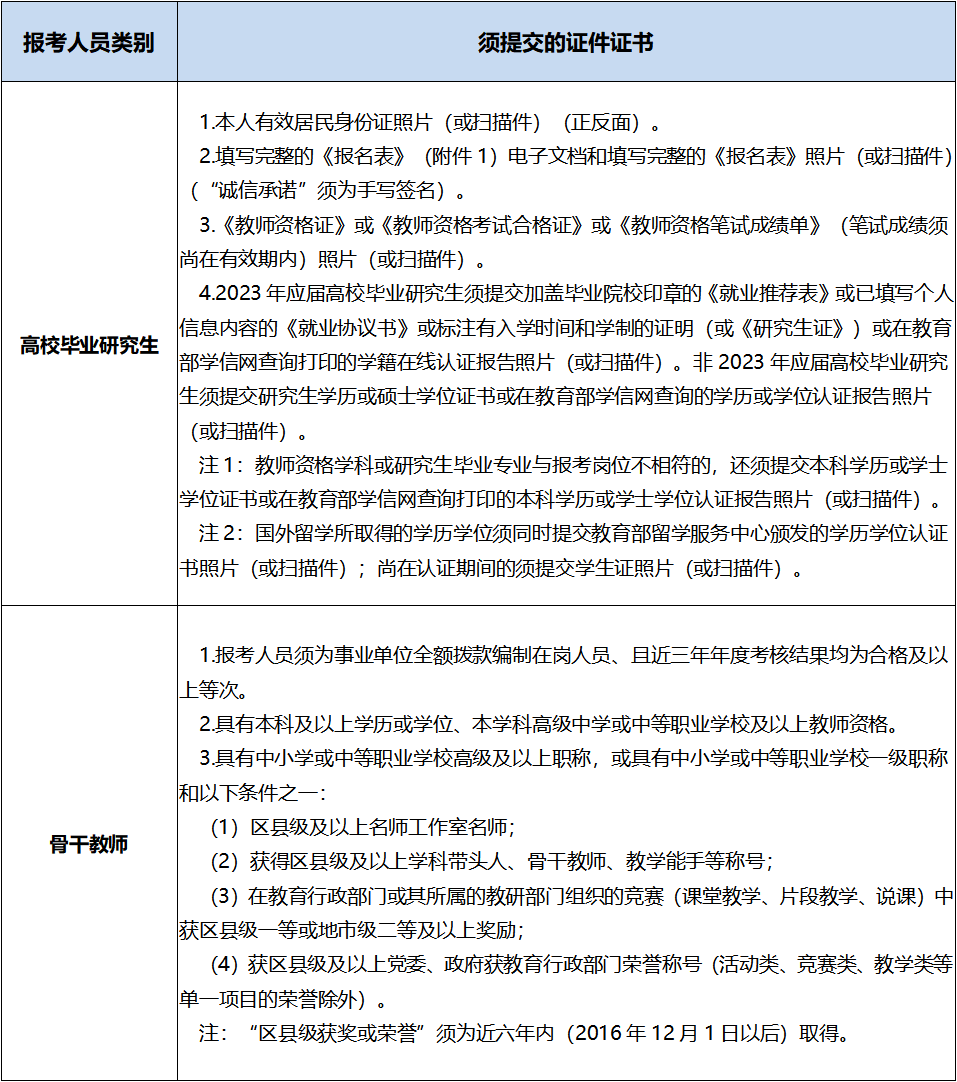Click the 《就业推荐表》 text in item 4

[x=770, y=294]
